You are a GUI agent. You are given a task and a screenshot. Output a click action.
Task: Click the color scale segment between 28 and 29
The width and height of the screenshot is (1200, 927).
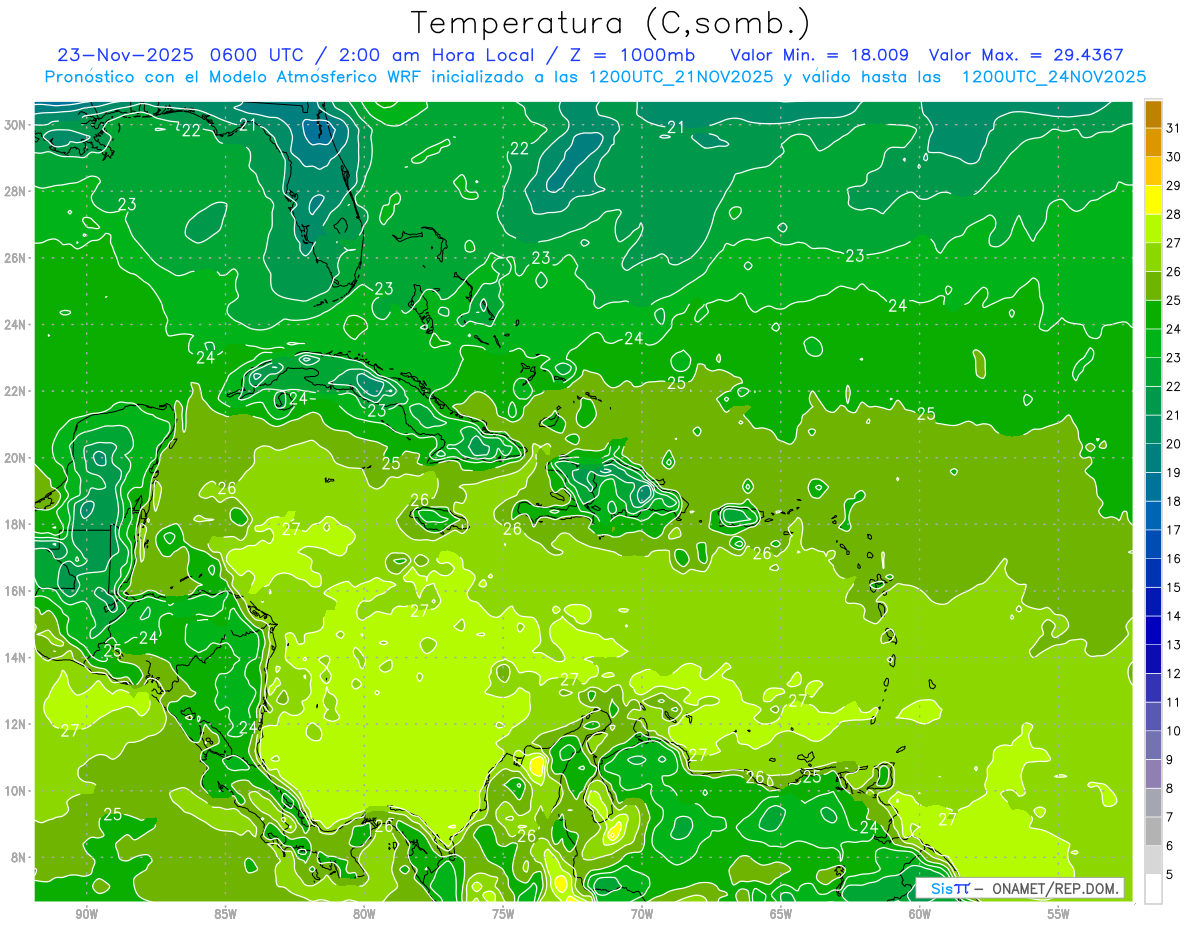[x=1153, y=199]
